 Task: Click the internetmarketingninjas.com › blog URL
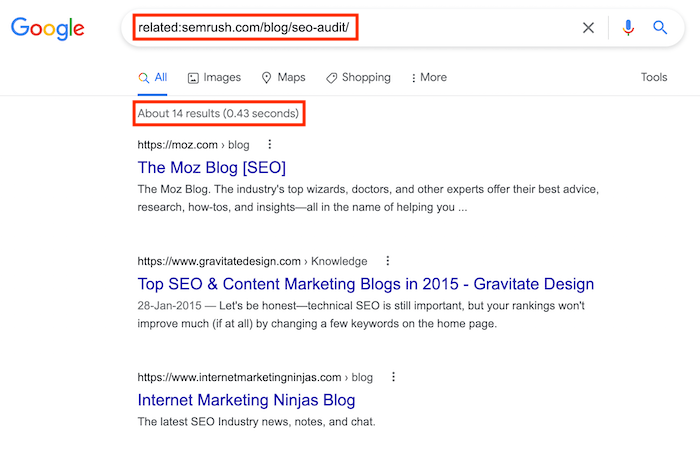(255, 377)
